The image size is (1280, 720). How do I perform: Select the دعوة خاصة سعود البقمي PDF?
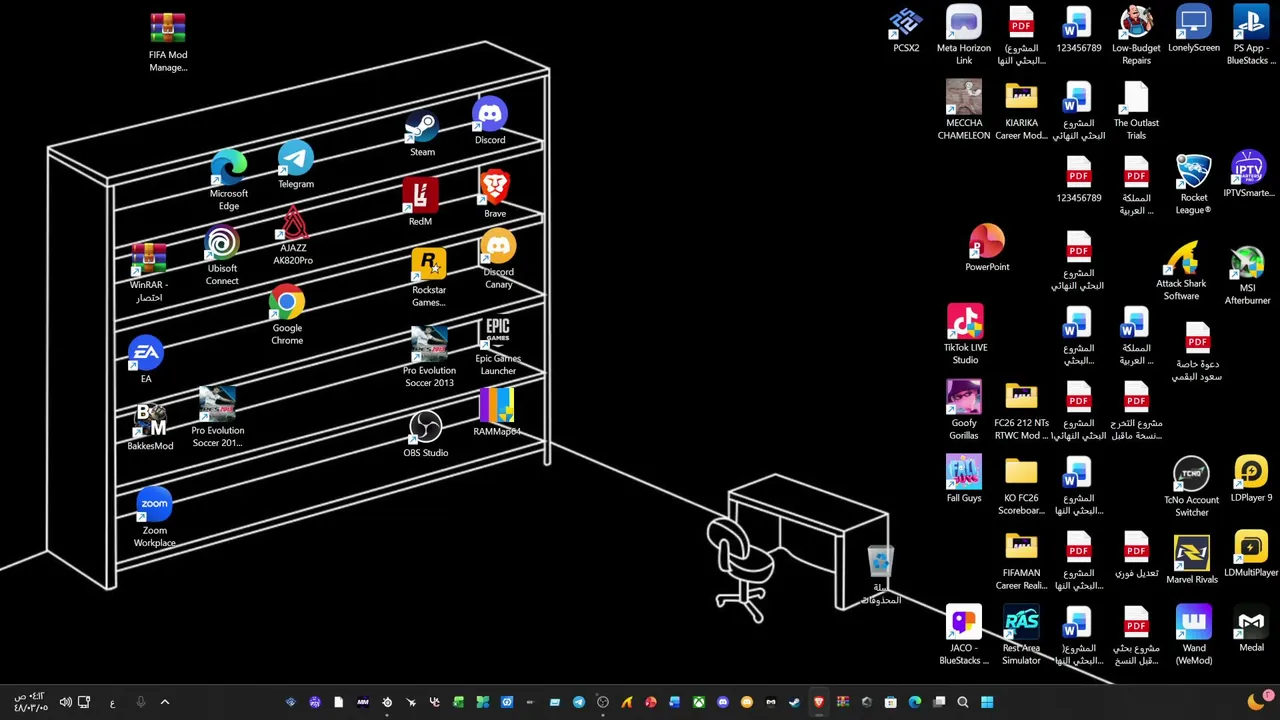1197,353
